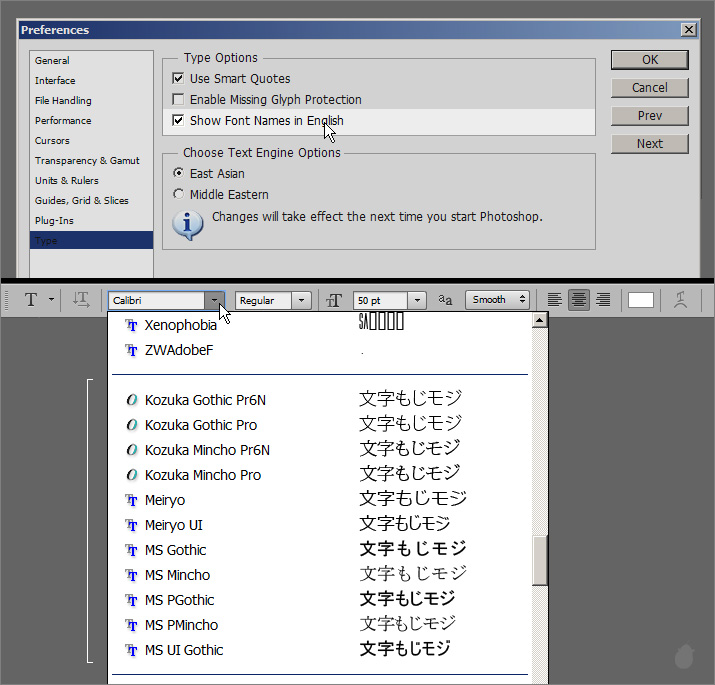
Task: Select the Type tool icon in options bar
Action: tap(31, 300)
